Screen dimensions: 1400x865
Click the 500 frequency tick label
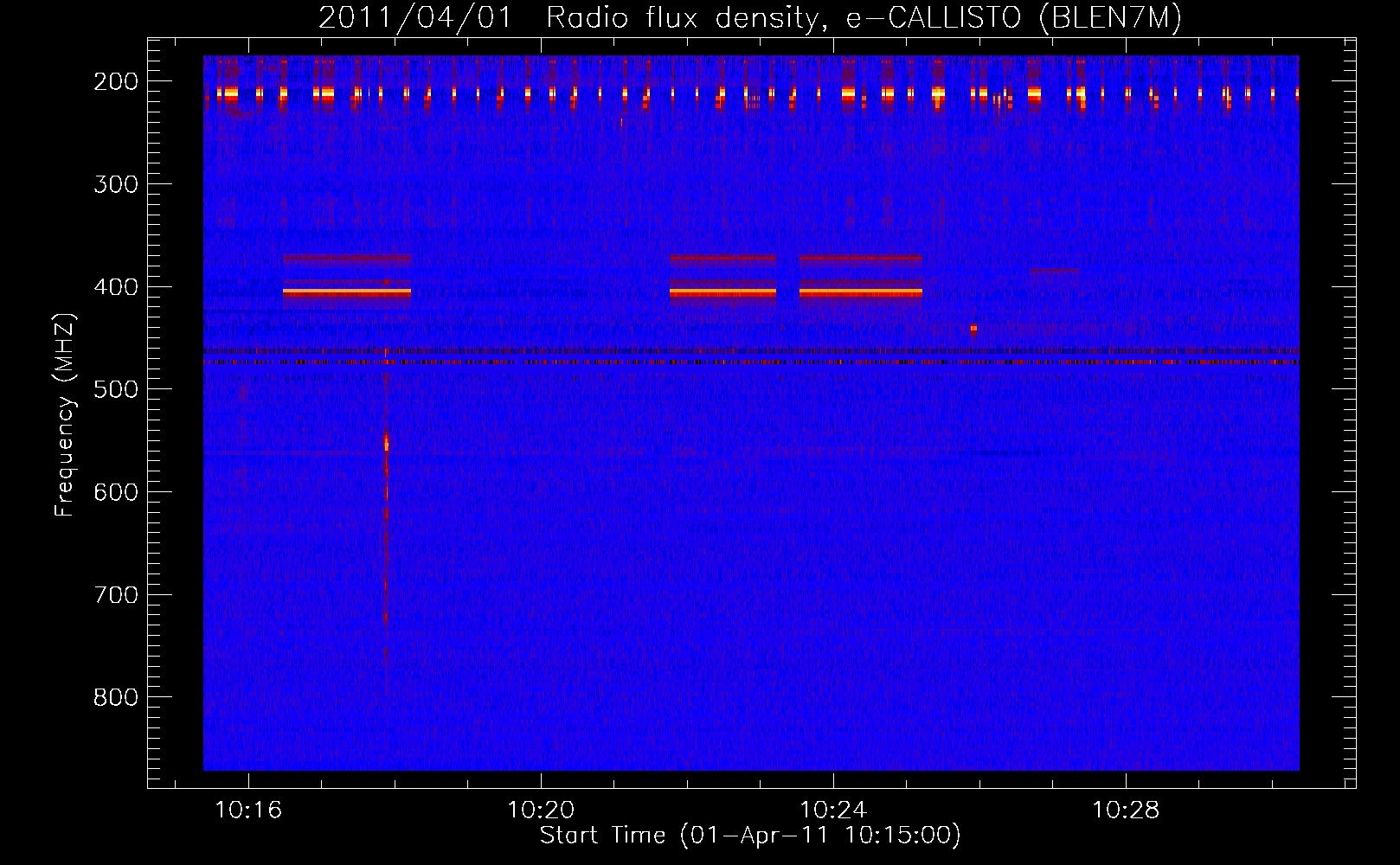pos(116,389)
